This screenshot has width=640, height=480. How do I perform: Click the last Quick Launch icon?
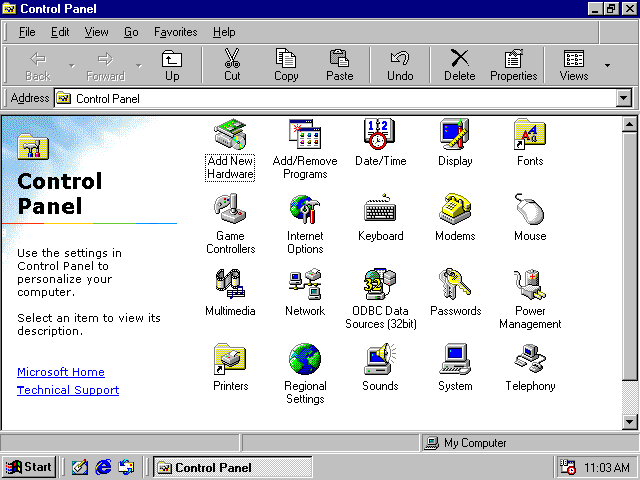tap(126, 467)
